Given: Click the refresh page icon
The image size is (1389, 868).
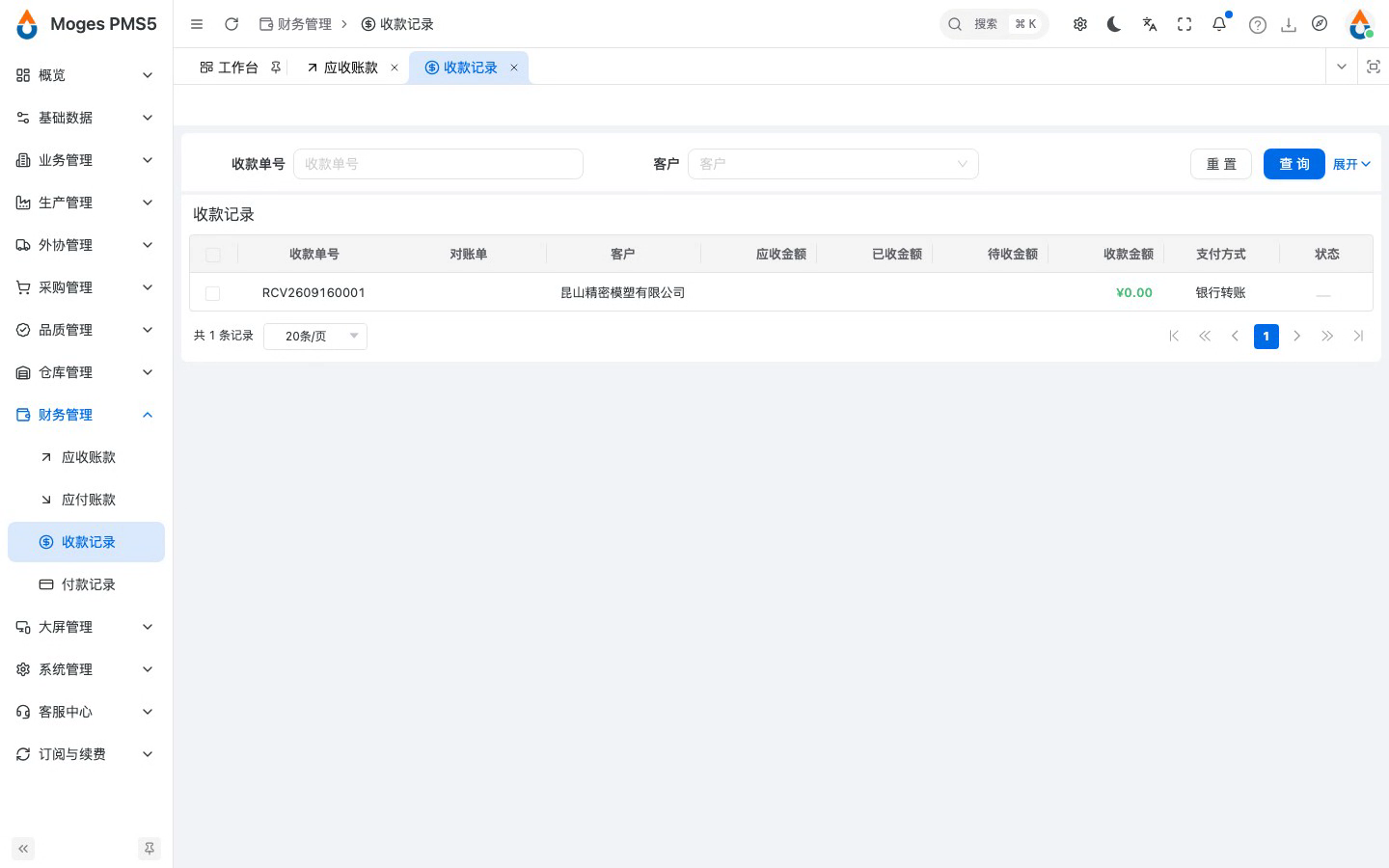Looking at the screenshot, I should click(x=231, y=24).
